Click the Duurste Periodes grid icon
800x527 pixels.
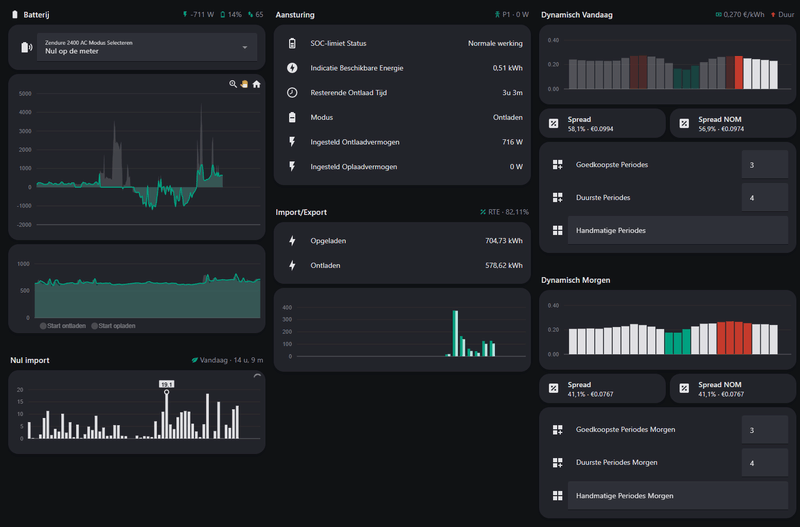click(x=557, y=198)
